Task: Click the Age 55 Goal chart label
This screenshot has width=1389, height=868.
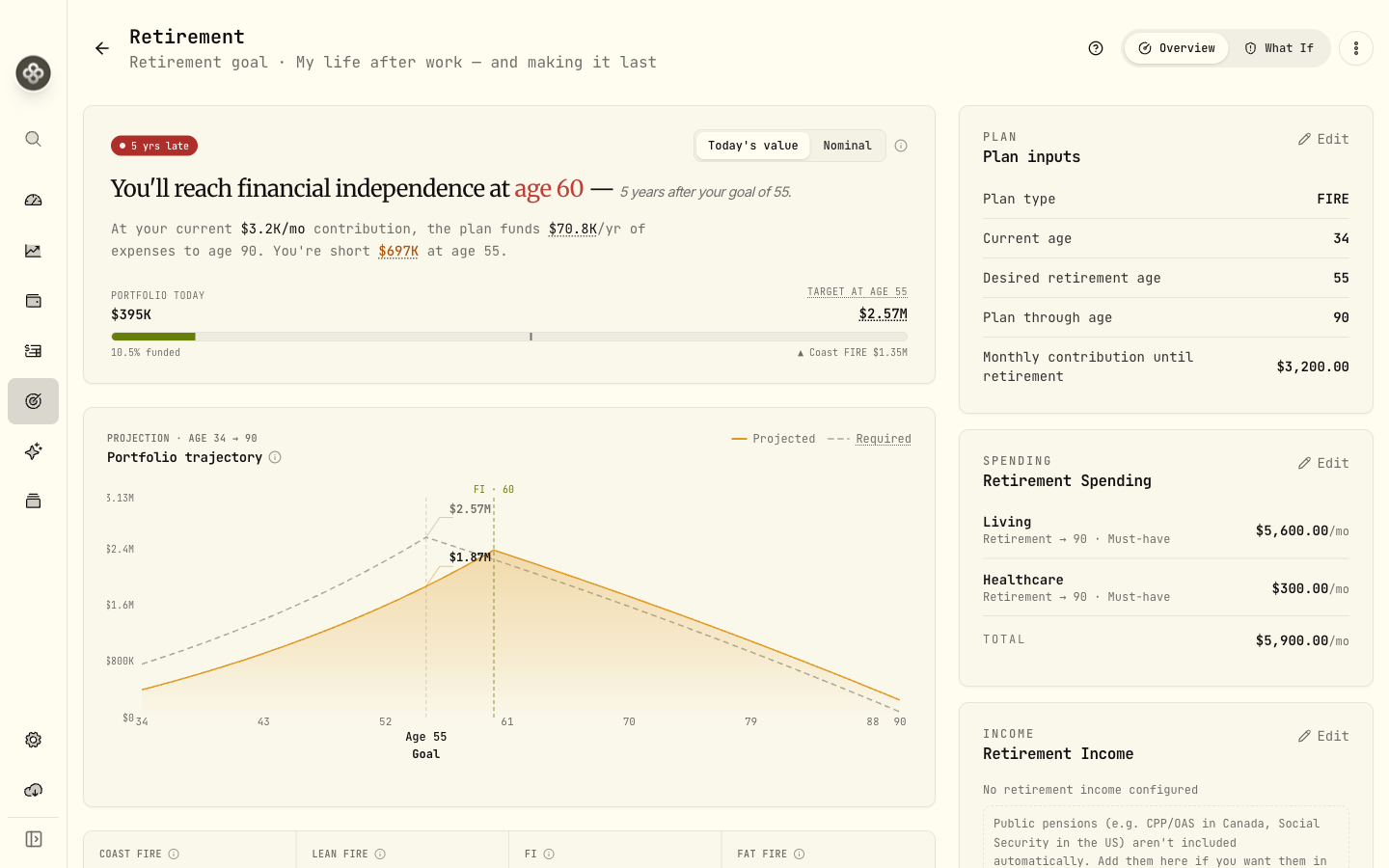Action: pos(425,746)
